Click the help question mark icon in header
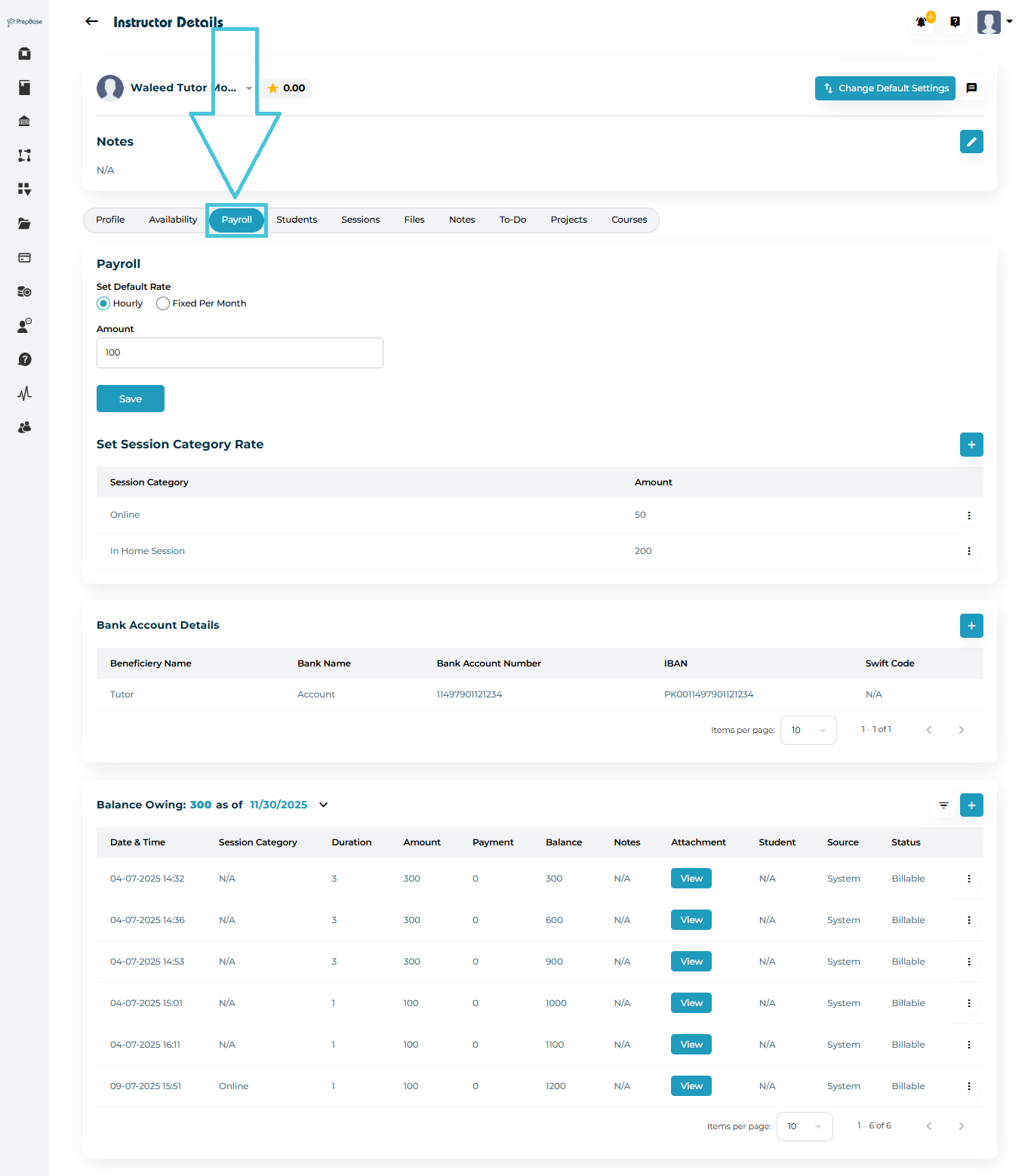Screen dimensions: 1031x1176 pyautogui.click(x=956, y=22)
